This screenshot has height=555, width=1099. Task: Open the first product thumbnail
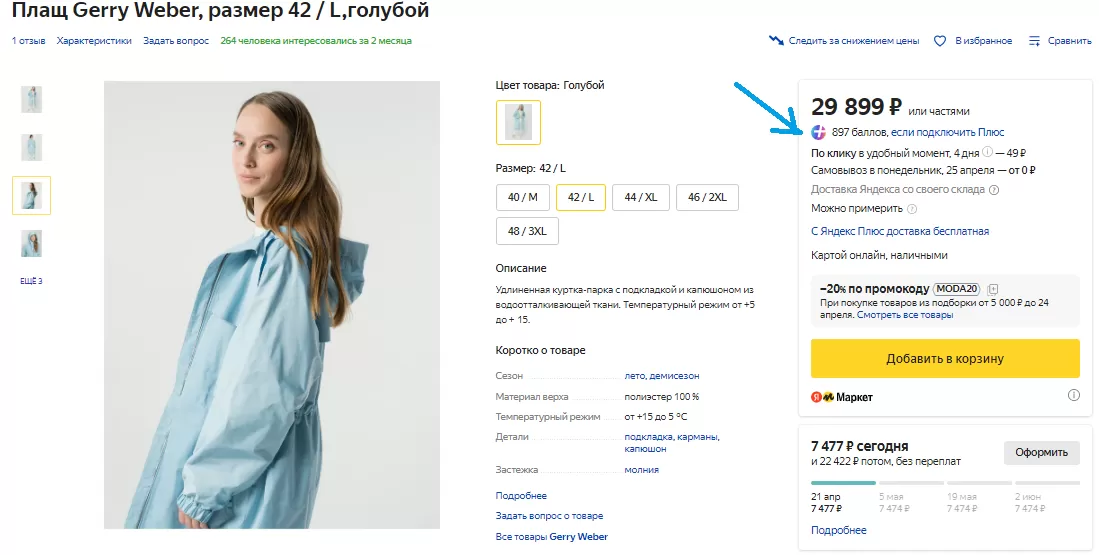click(x=32, y=99)
